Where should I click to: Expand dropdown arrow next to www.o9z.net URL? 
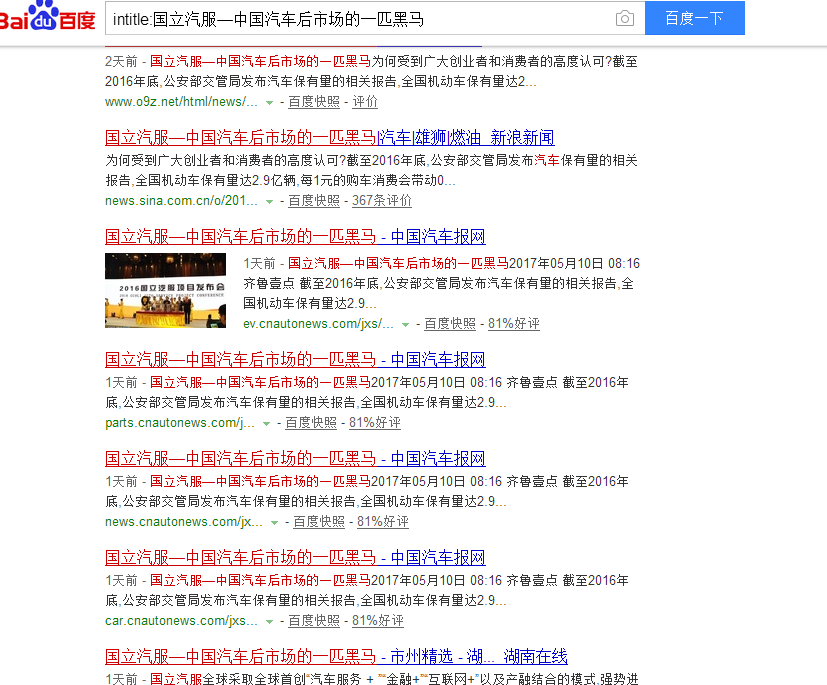click(270, 103)
